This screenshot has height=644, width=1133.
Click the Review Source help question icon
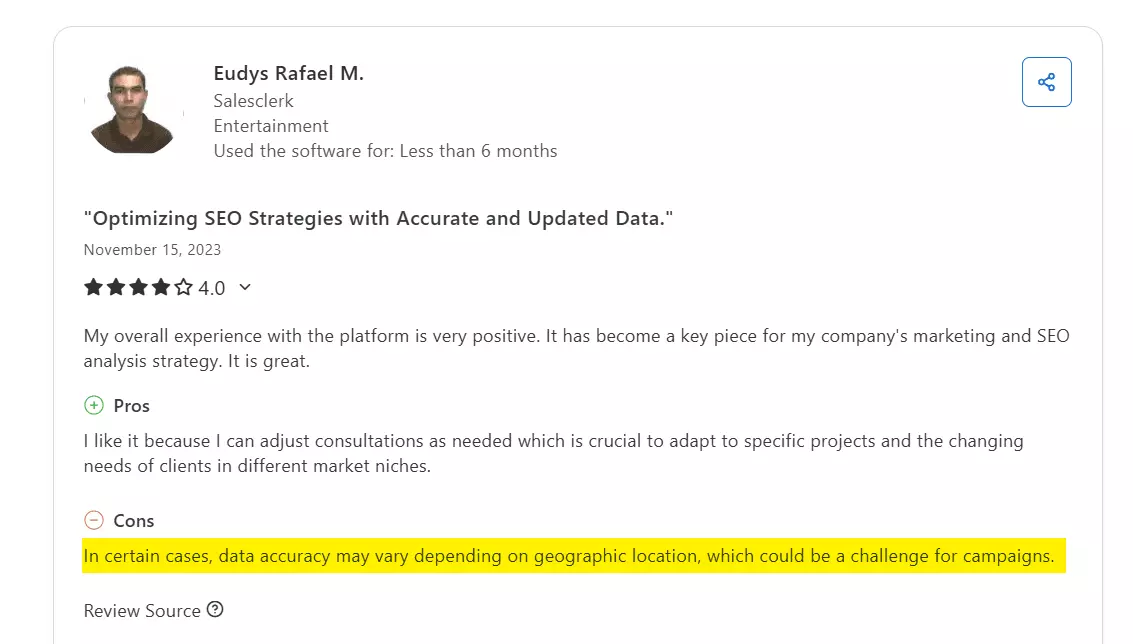pos(215,609)
